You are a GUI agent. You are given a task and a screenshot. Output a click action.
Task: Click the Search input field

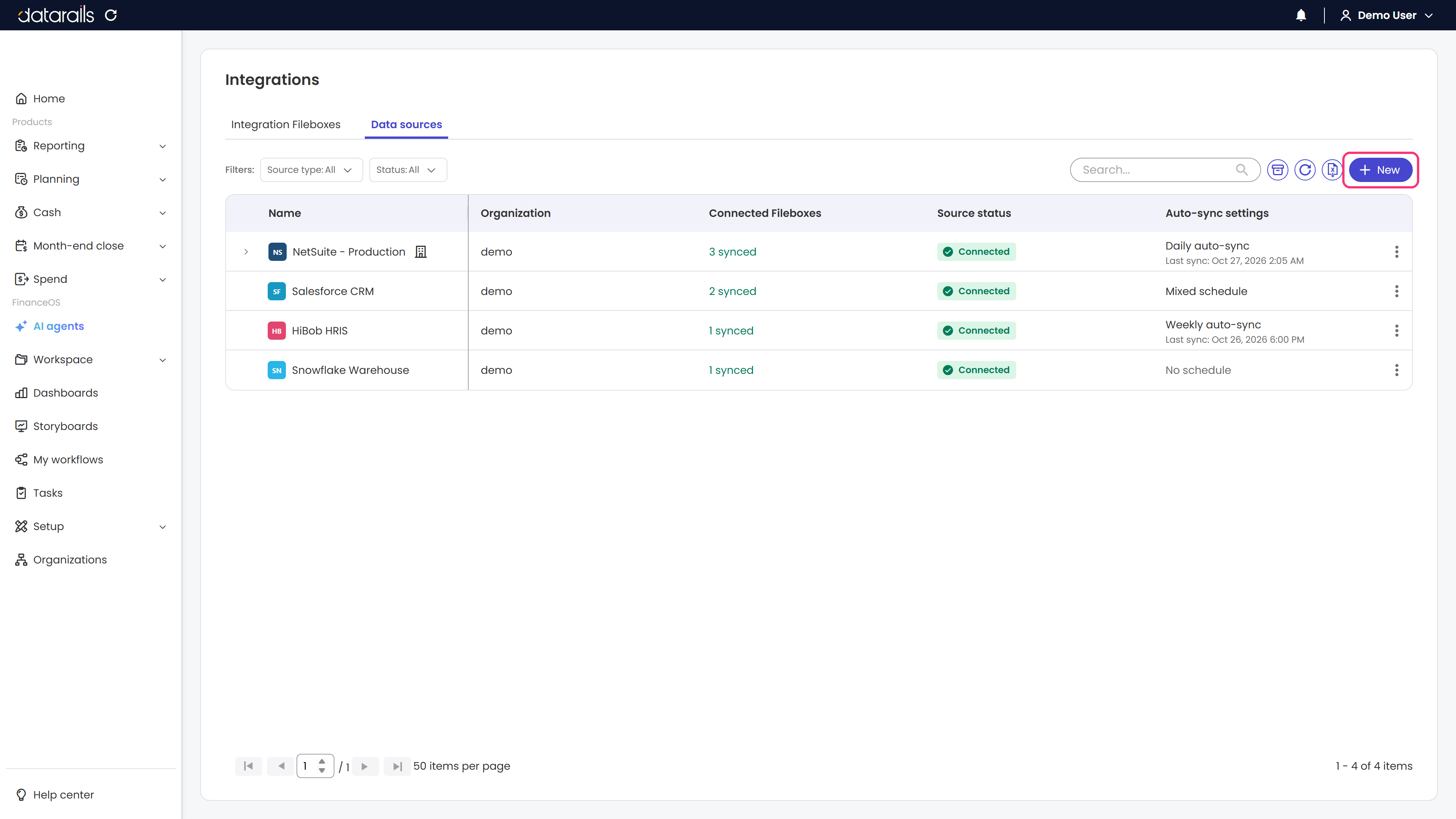pyautogui.click(x=1164, y=169)
